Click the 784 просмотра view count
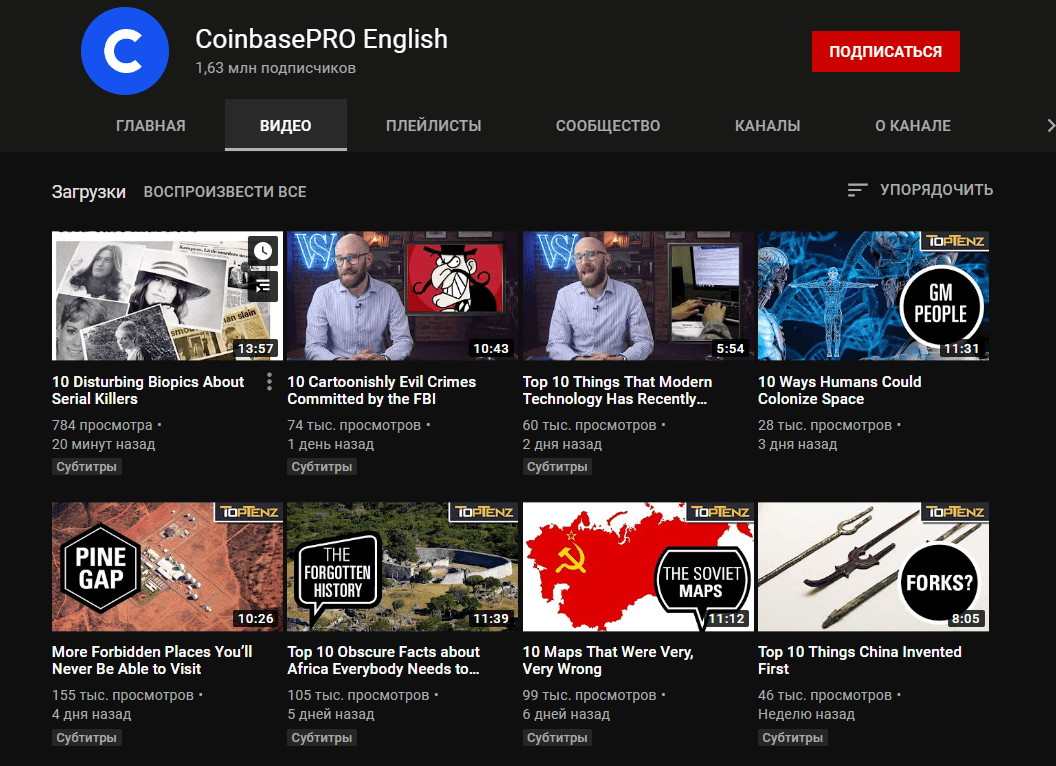This screenshot has width=1056, height=766. [x=102, y=425]
